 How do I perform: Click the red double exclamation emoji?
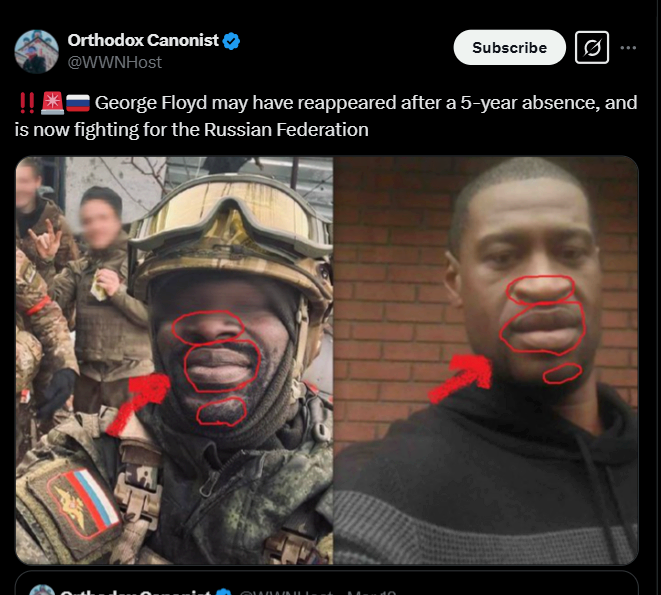pos(27,103)
